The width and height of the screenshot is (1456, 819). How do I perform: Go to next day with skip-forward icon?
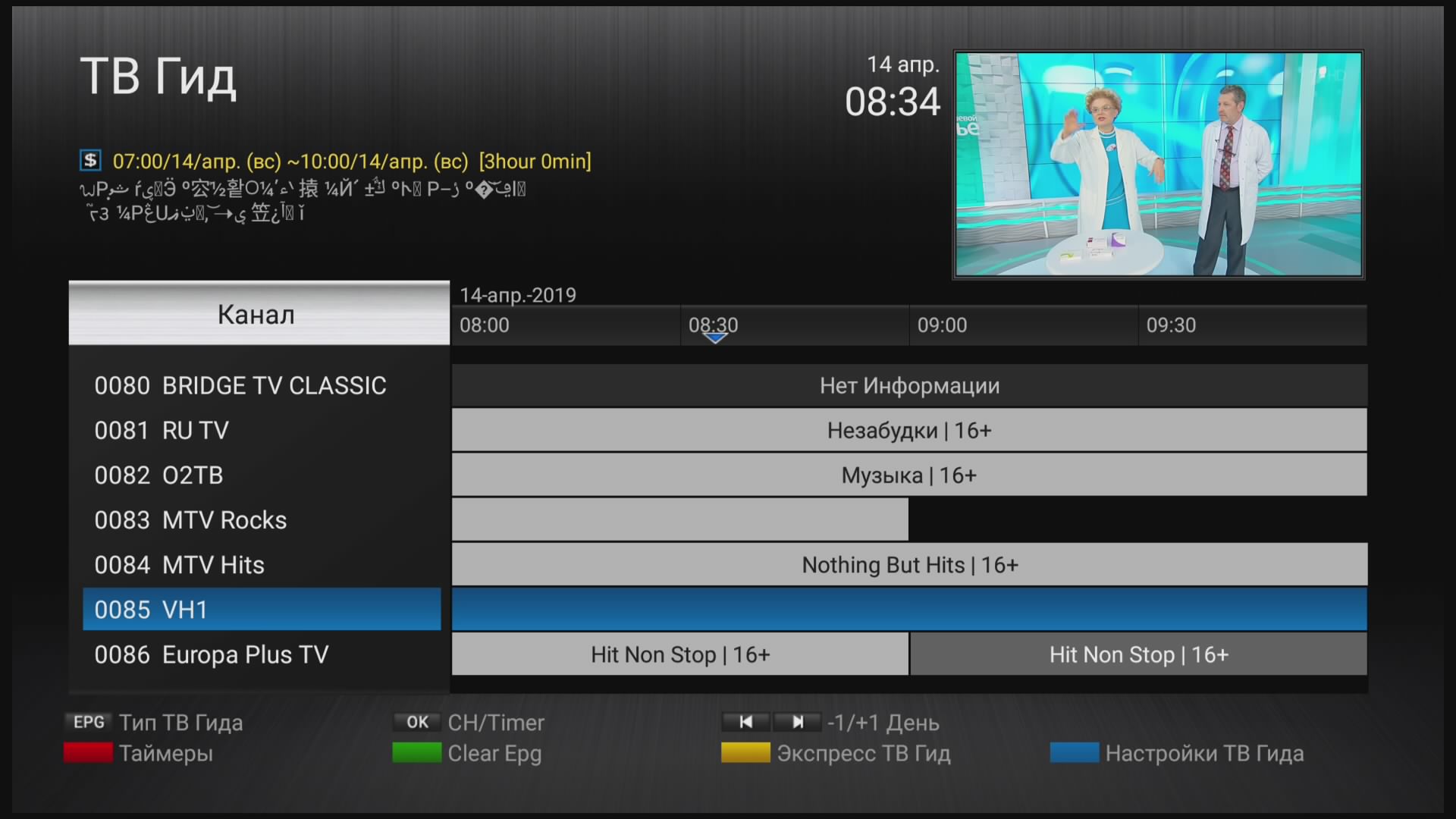coord(797,722)
